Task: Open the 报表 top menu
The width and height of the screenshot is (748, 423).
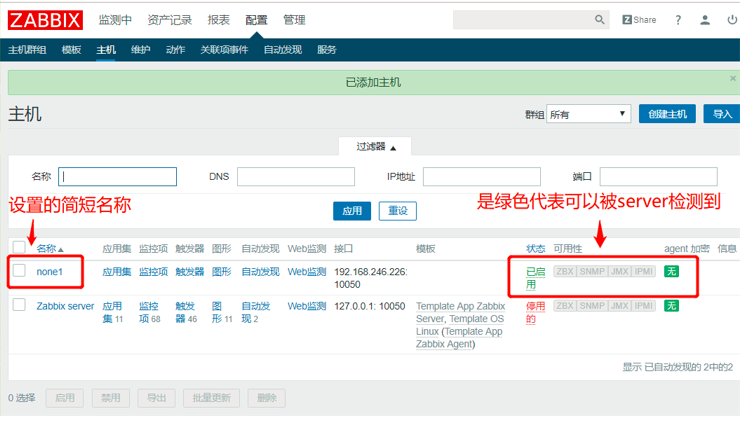Action: (x=218, y=20)
